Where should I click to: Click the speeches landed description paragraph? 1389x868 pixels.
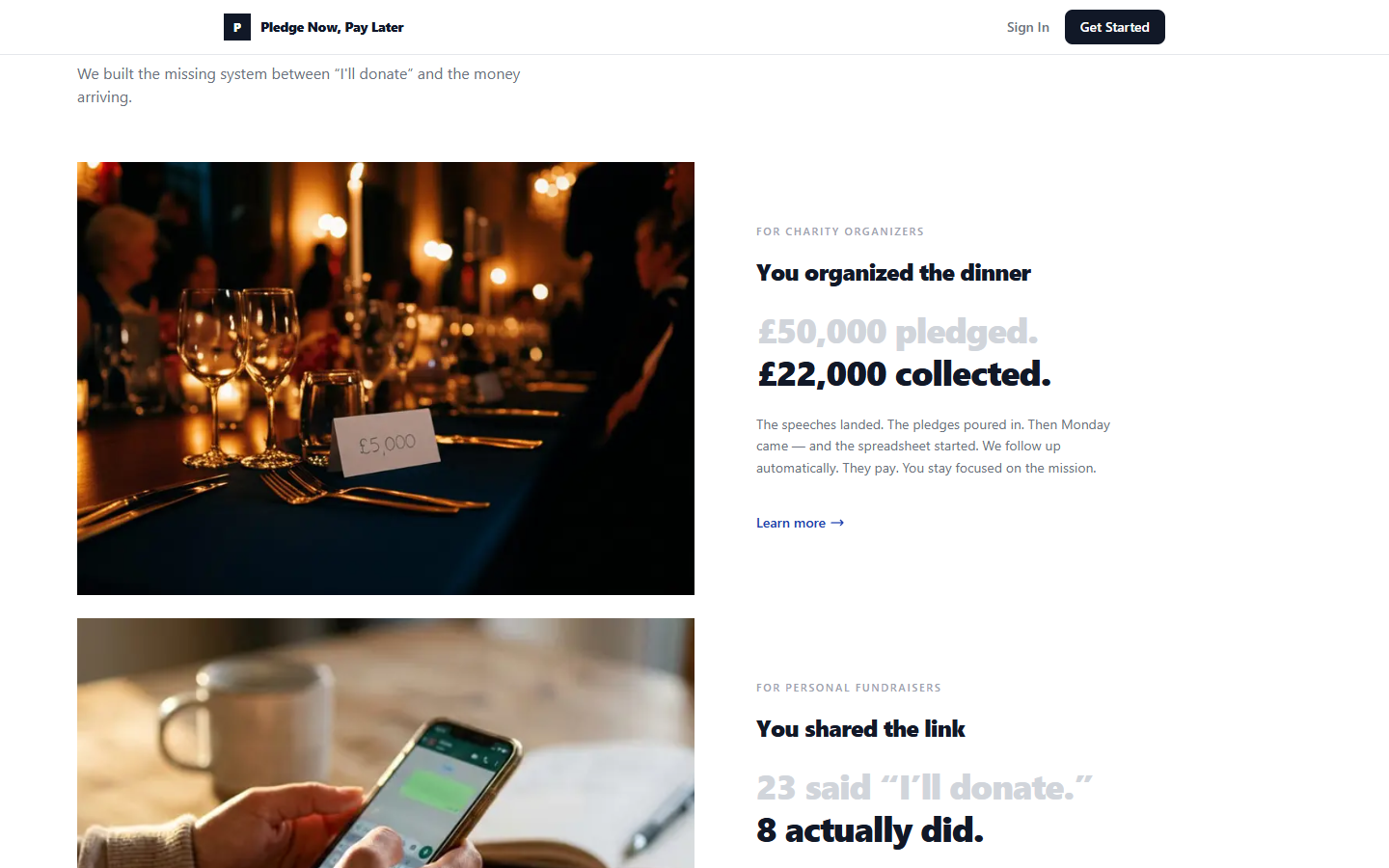(934, 447)
